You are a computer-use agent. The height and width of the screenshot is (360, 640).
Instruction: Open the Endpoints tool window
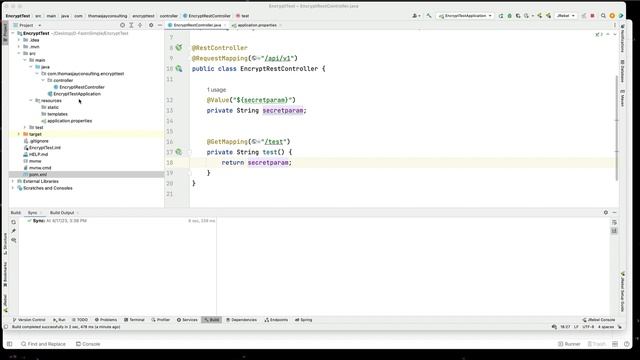(x=276, y=320)
